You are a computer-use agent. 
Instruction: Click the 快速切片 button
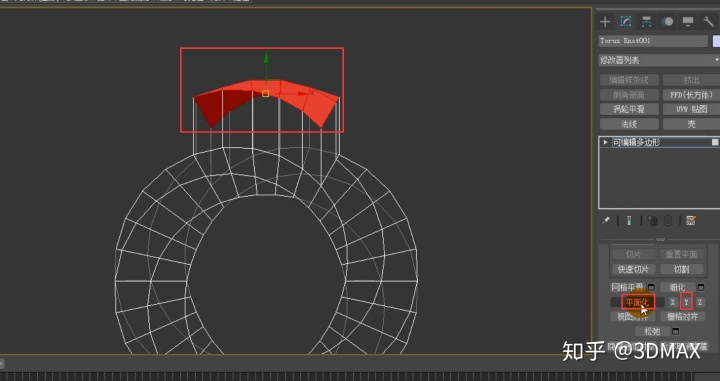click(633, 269)
